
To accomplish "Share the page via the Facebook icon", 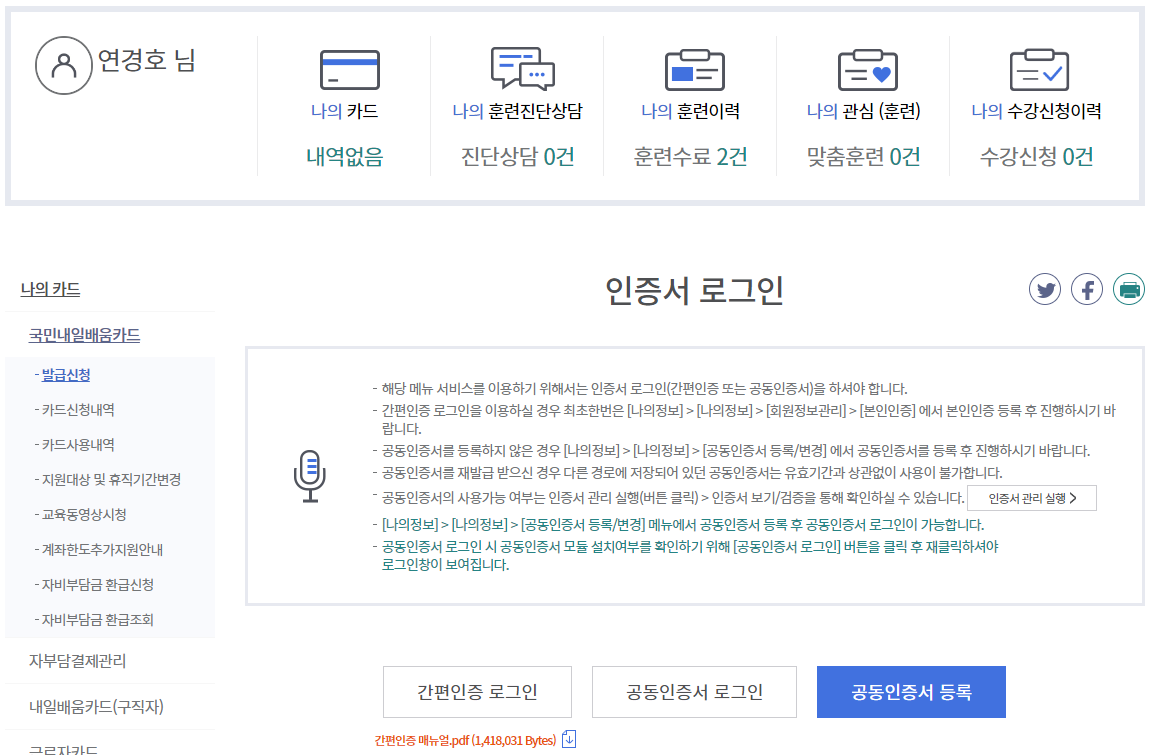I will point(1087,289).
